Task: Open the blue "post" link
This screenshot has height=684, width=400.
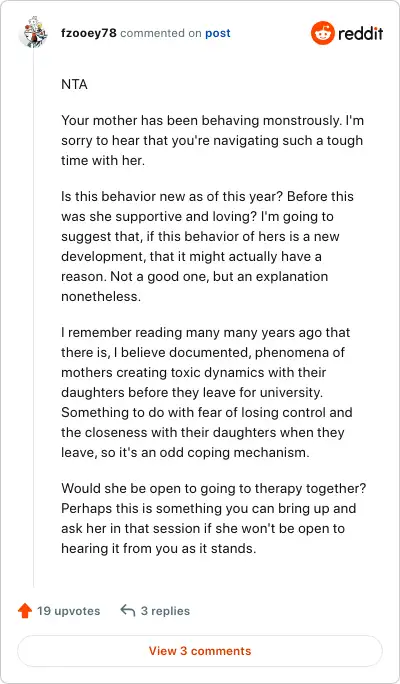Action: point(218,33)
